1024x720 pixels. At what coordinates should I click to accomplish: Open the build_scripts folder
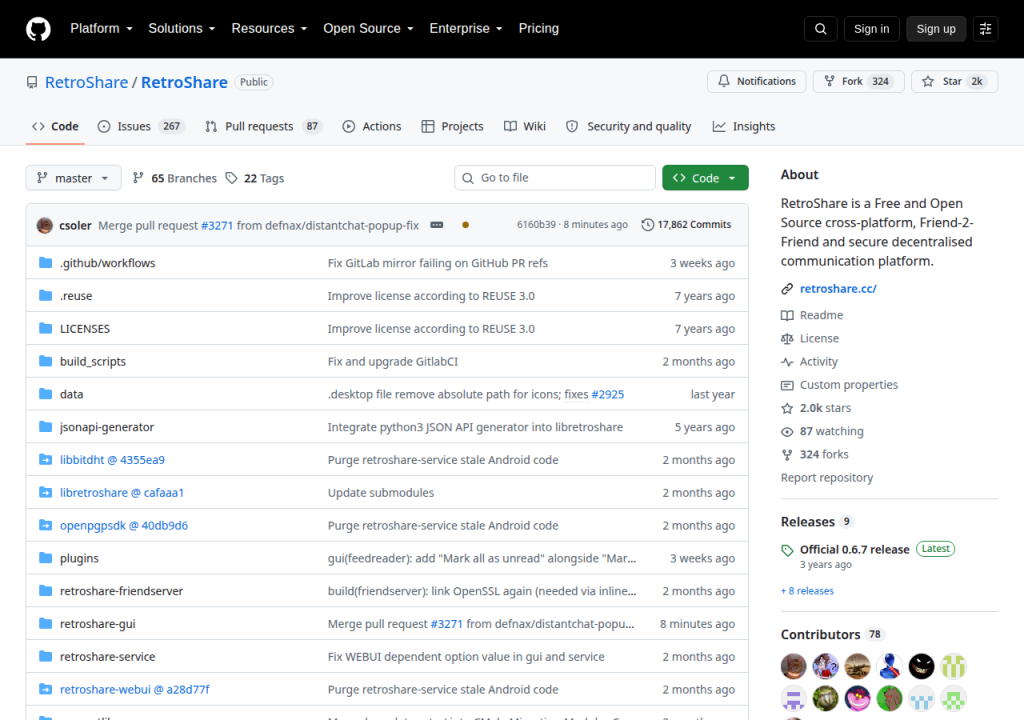tap(93, 361)
